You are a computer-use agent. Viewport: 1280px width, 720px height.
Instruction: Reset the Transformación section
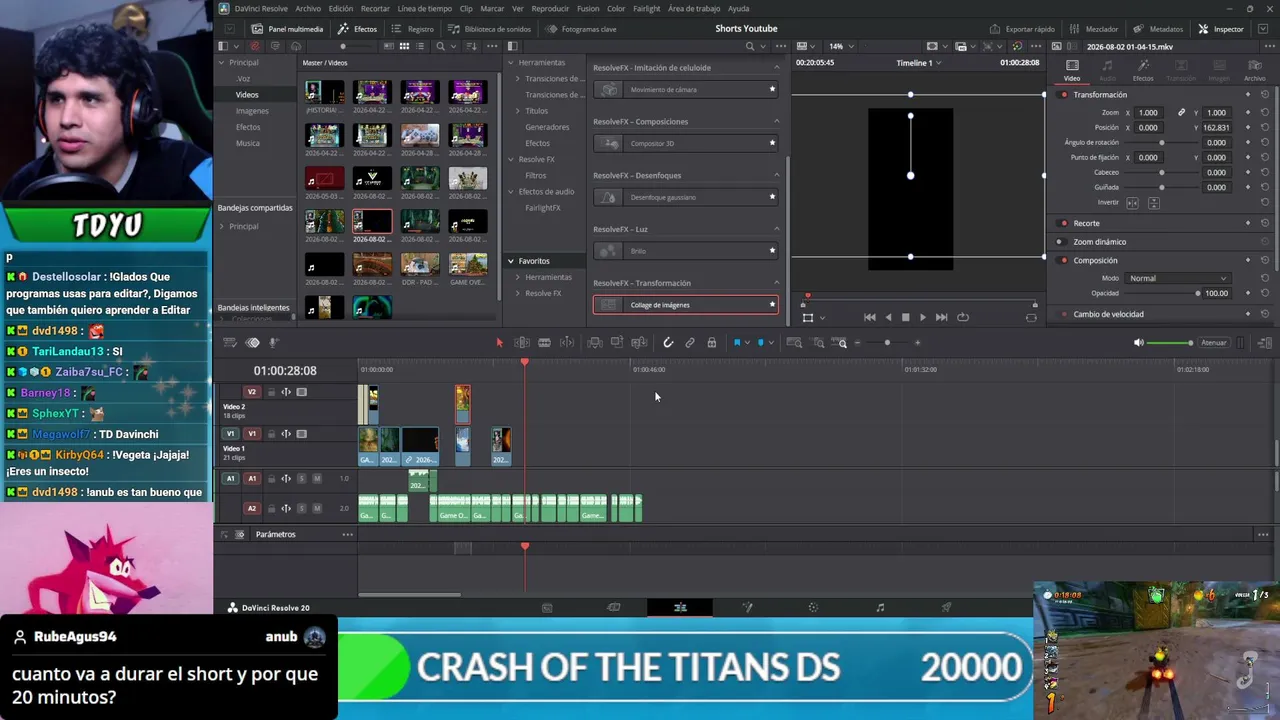click(1265, 95)
